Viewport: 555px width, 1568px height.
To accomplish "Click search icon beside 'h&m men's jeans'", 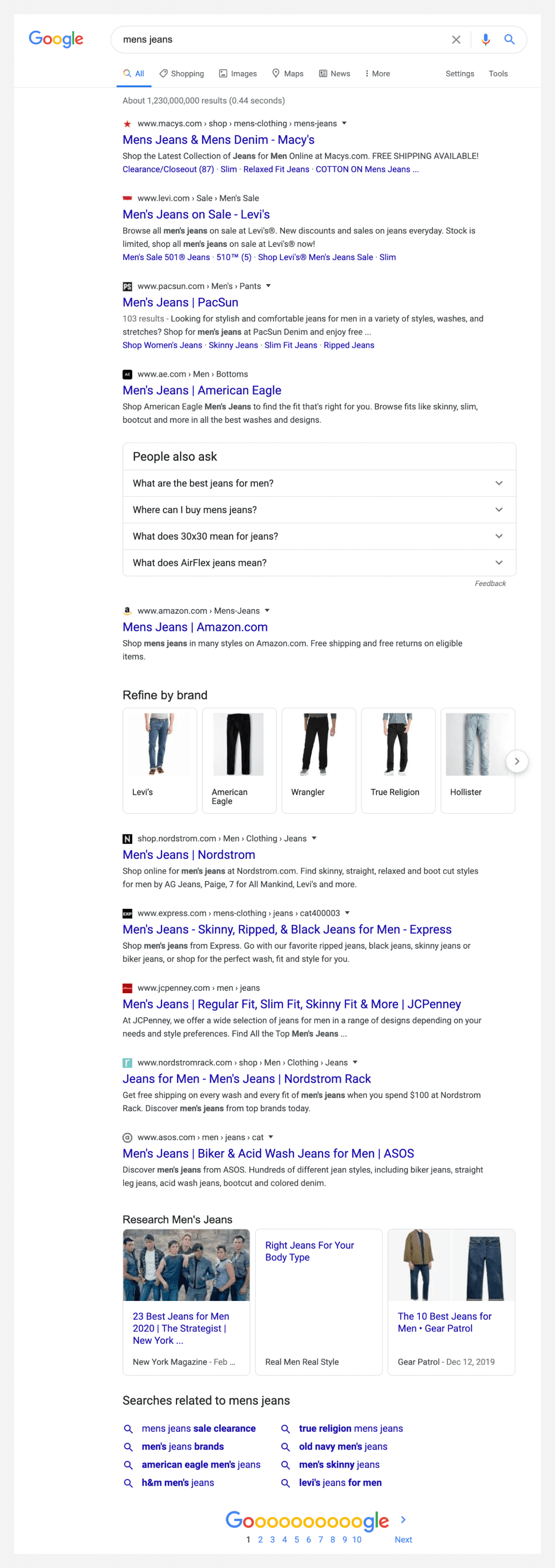I will [128, 1483].
